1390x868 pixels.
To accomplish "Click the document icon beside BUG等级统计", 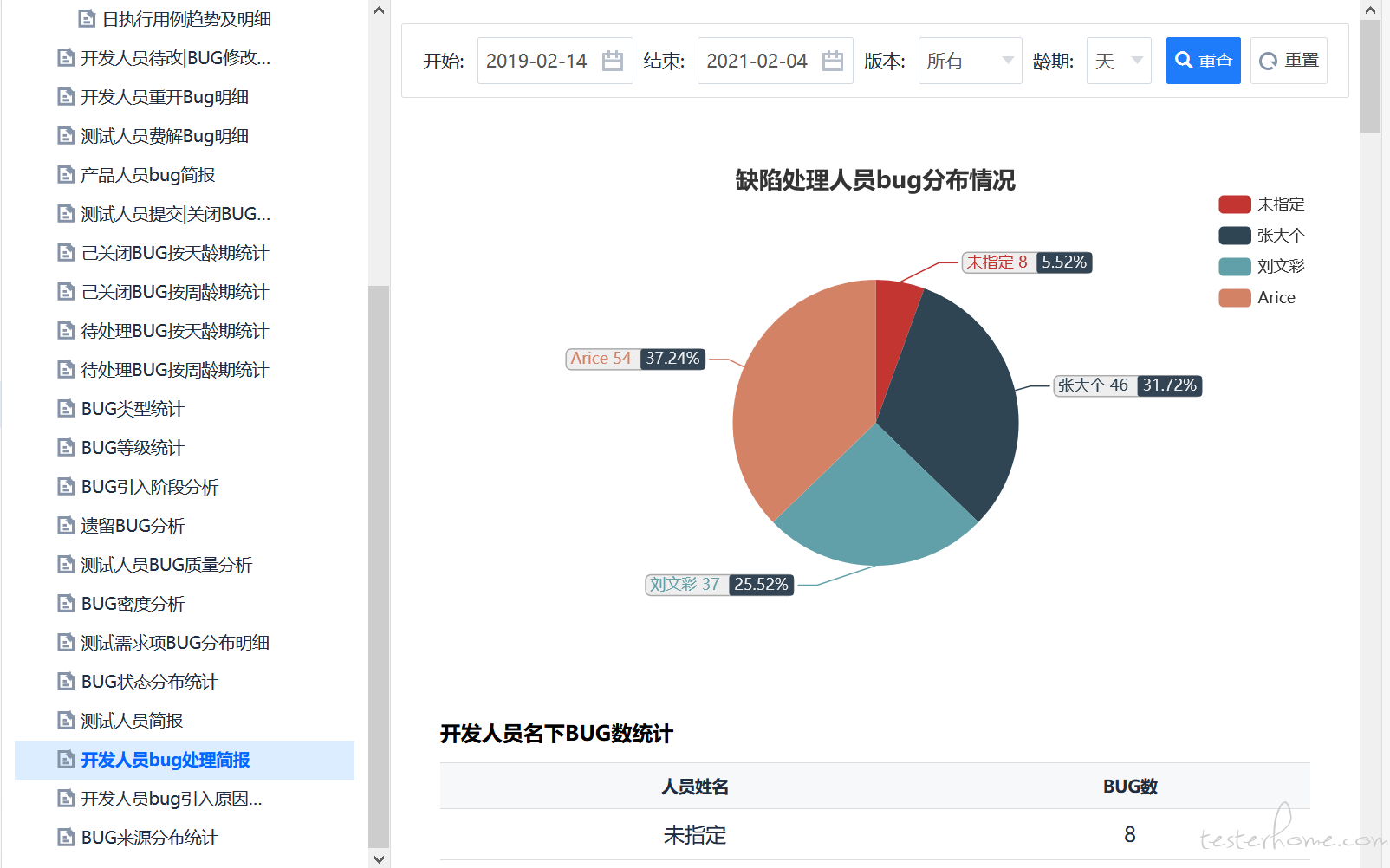I will 66,448.
